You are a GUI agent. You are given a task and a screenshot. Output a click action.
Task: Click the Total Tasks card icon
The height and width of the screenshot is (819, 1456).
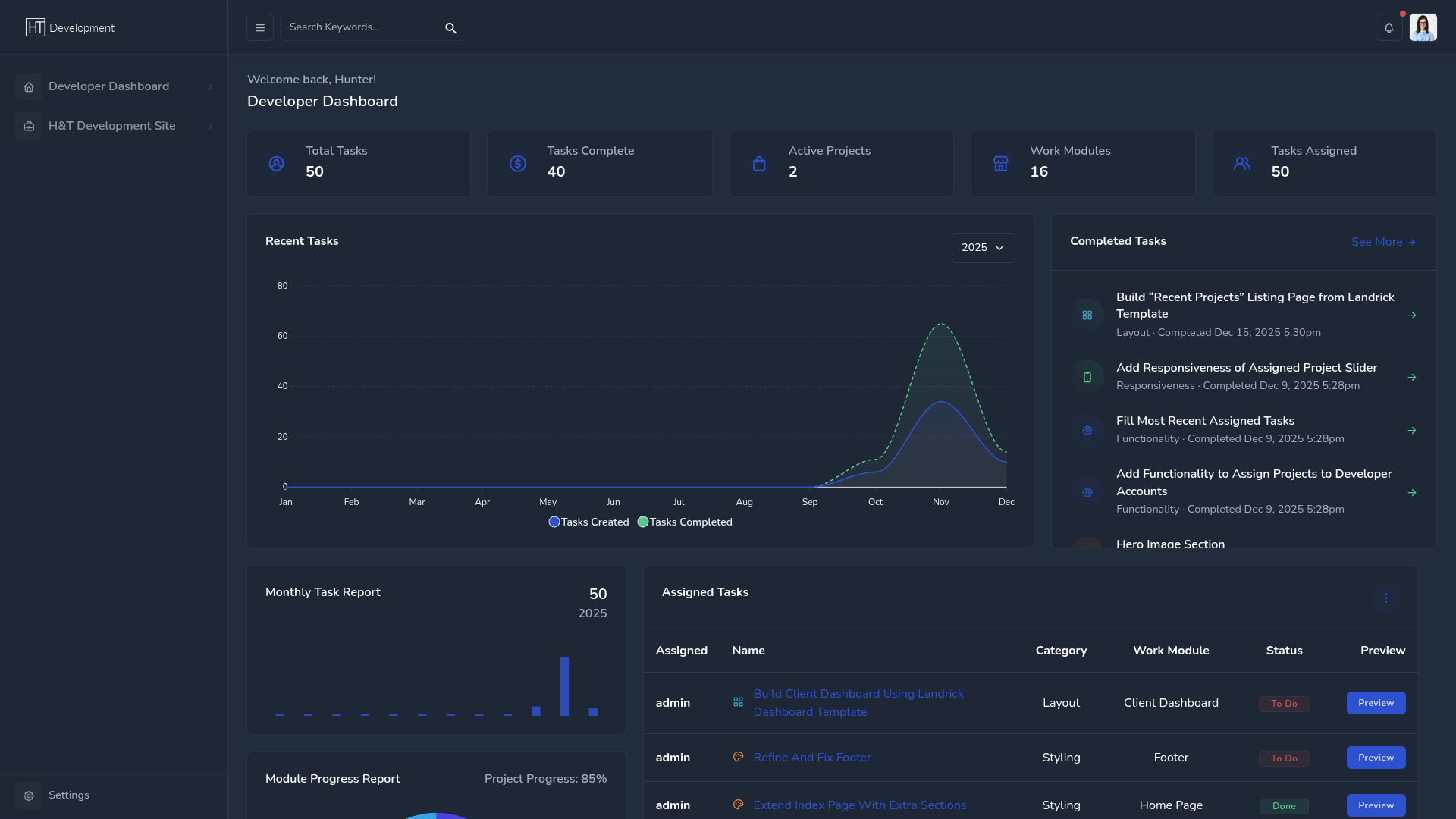pyautogui.click(x=277, y=164)
